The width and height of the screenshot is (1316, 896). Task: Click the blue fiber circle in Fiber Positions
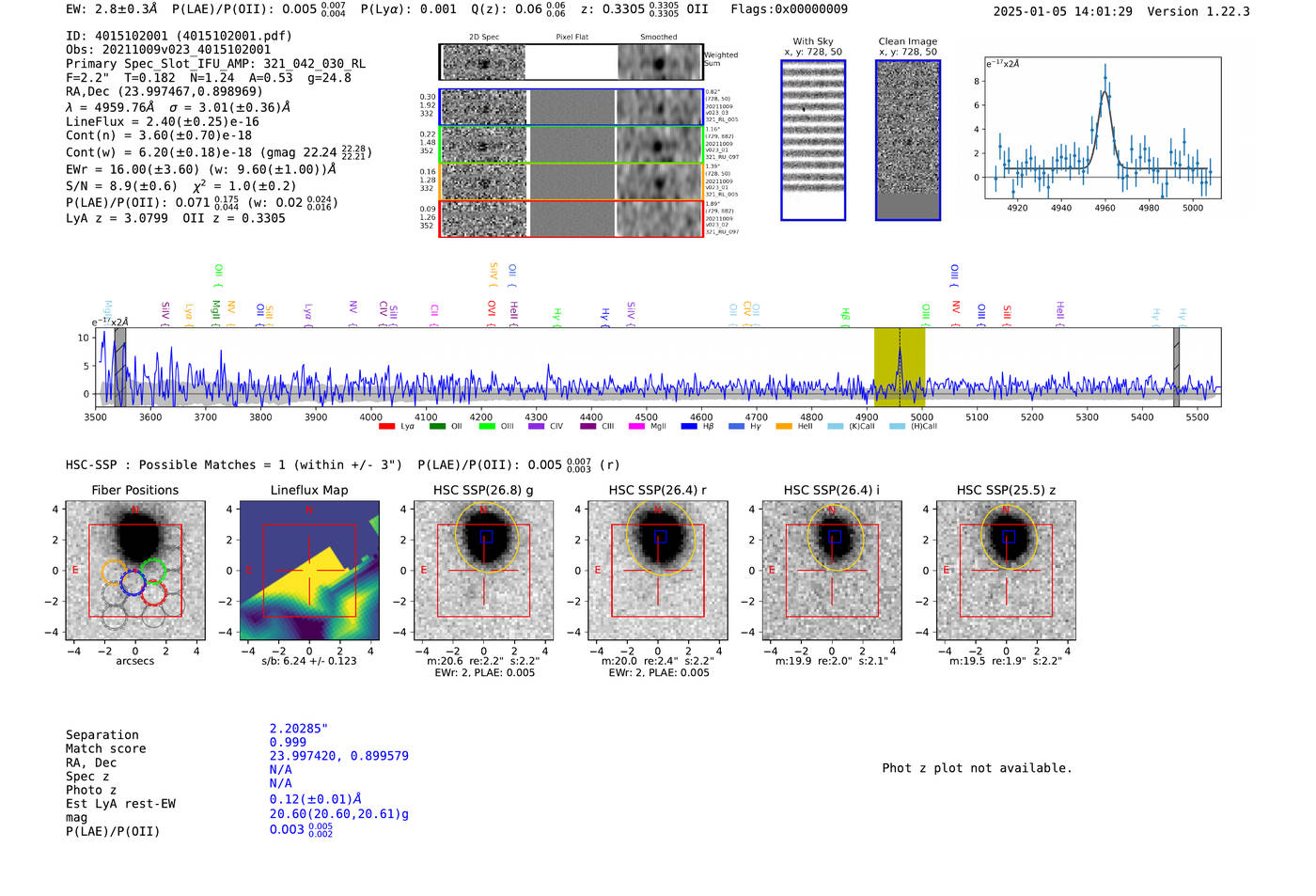pyautogui.click(x=133, y=583)
